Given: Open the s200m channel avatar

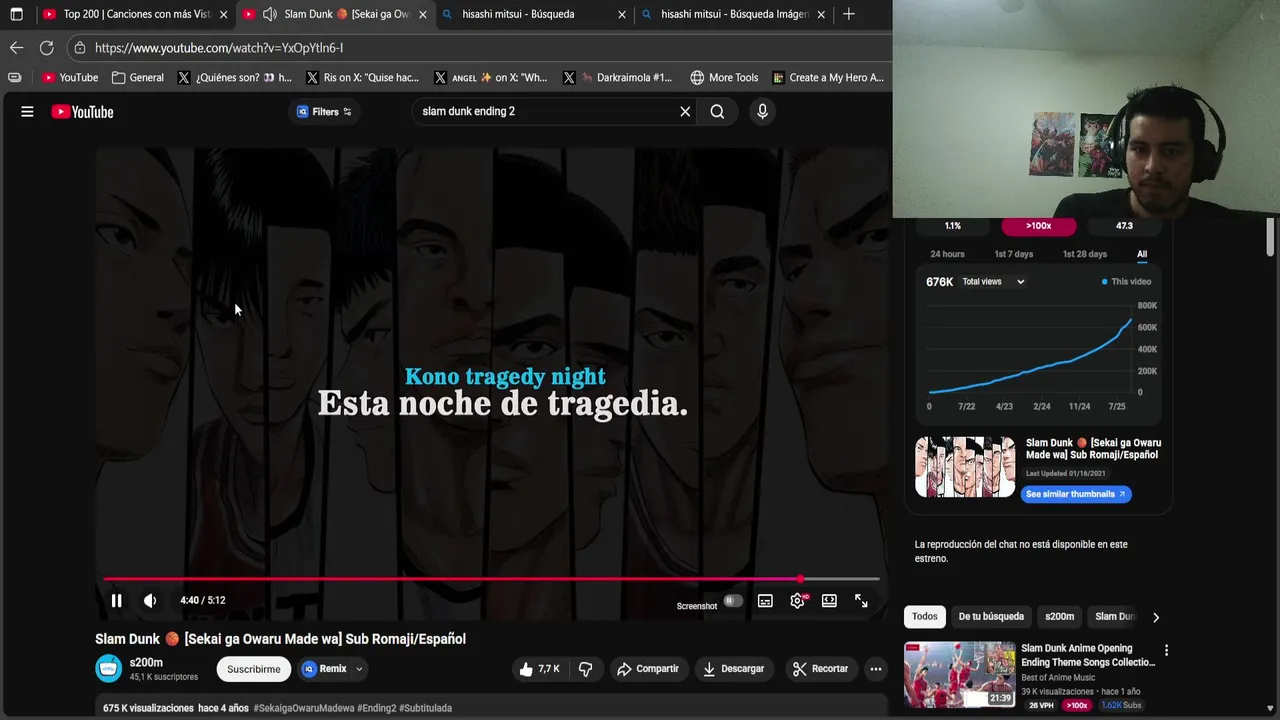Looking at the screenshot, I should pos(108,668).
